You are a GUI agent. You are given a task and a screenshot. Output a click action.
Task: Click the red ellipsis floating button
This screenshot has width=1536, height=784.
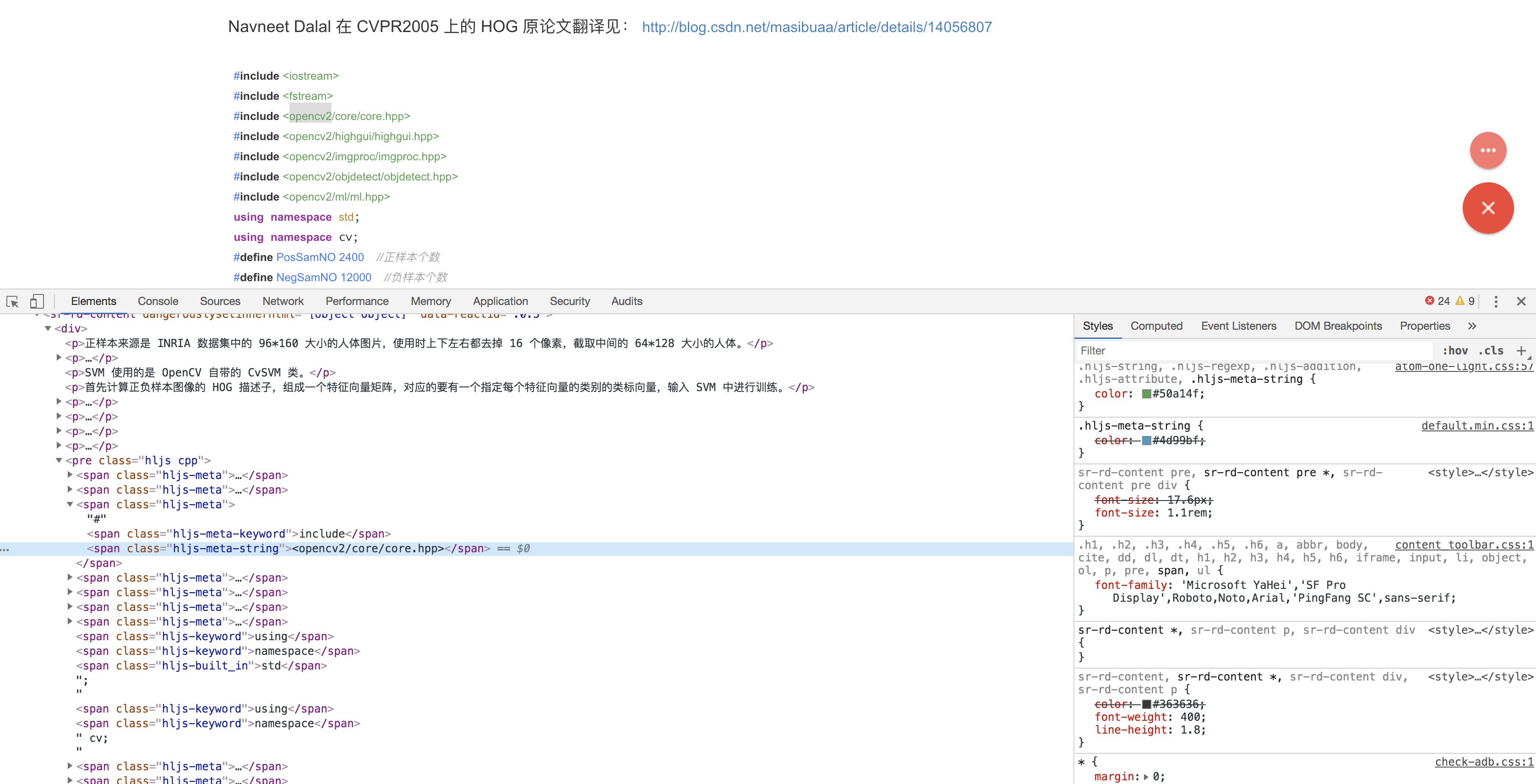pos(1488,150)
